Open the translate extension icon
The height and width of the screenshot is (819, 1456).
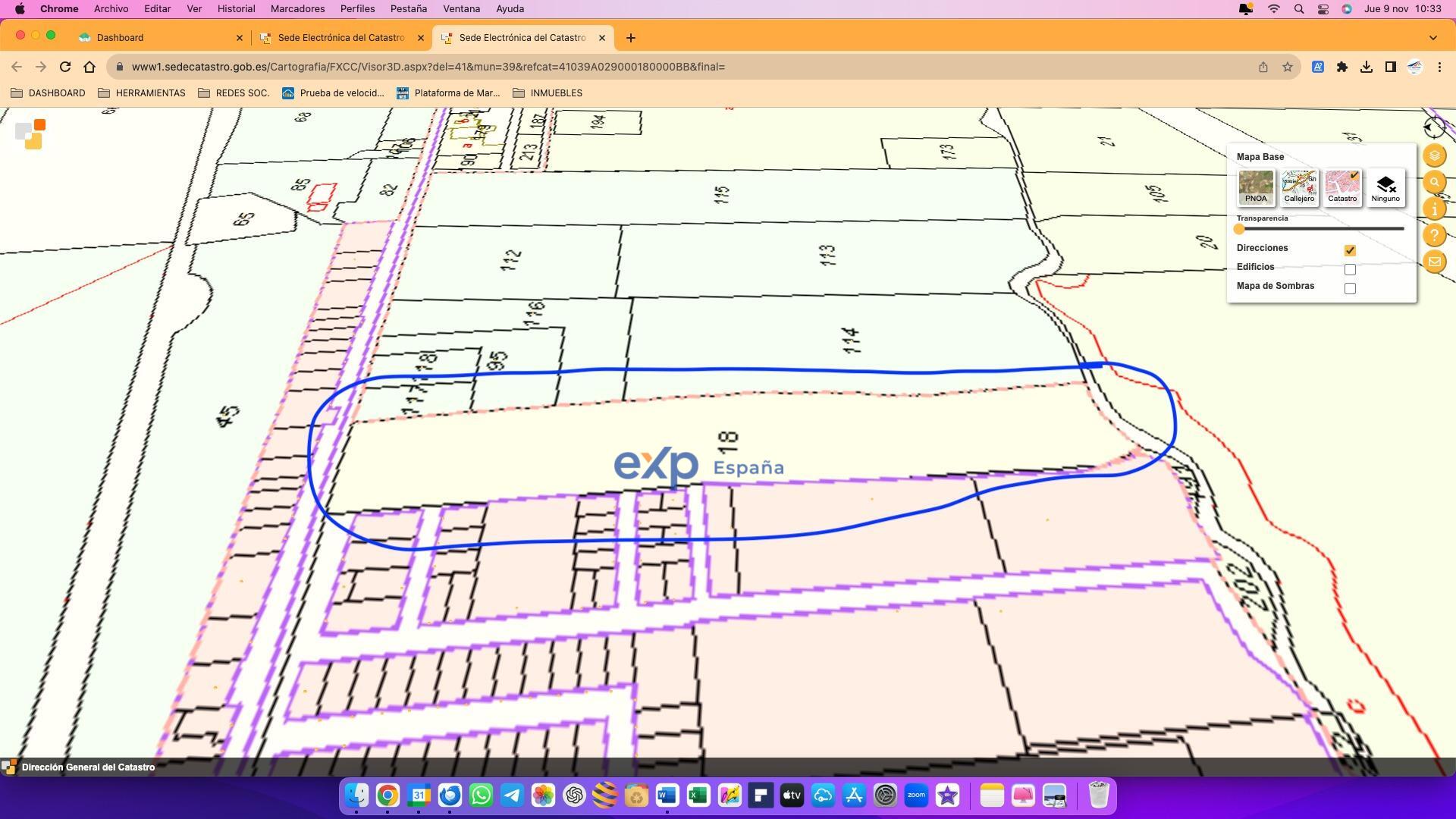coord(1318,67)
